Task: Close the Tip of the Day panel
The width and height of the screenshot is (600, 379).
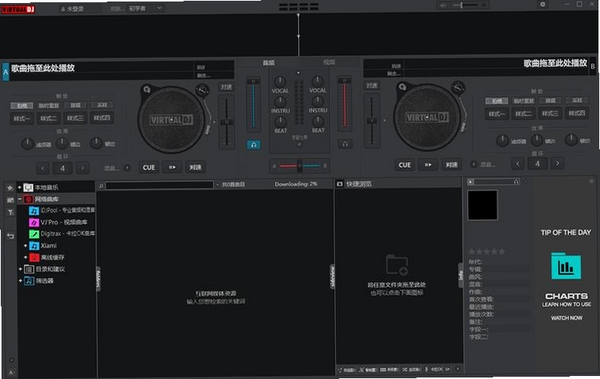Action: click(592, 181)
